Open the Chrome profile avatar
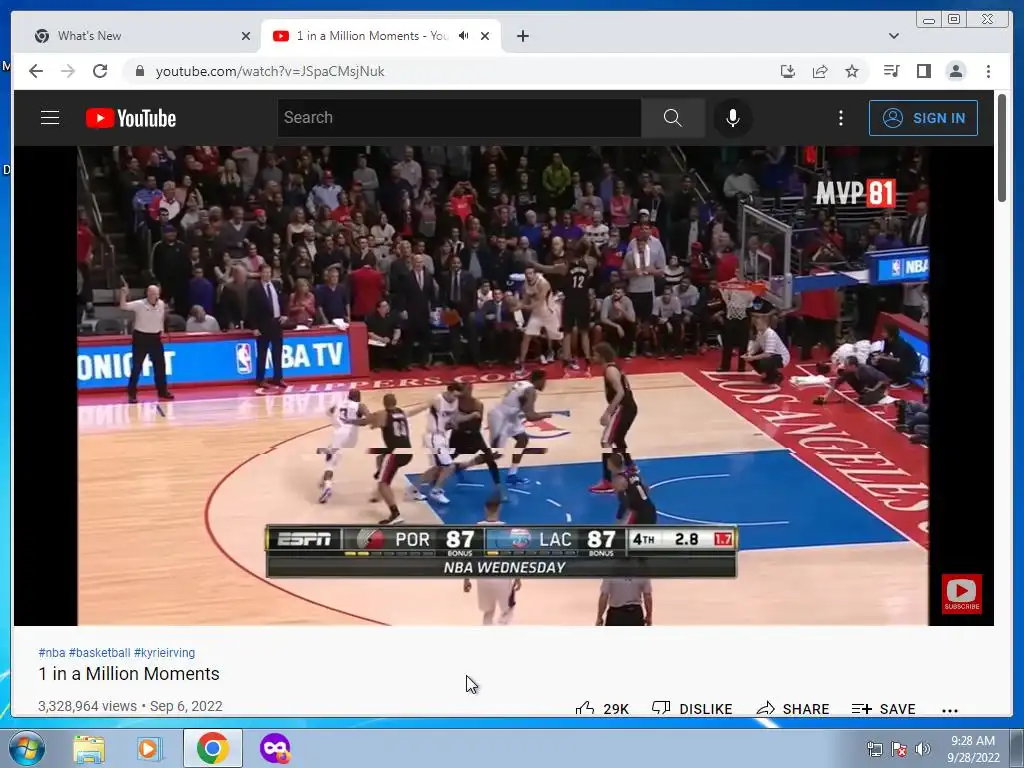The image size is (1024, 768). pyautogui.click(x=955, y=71)
